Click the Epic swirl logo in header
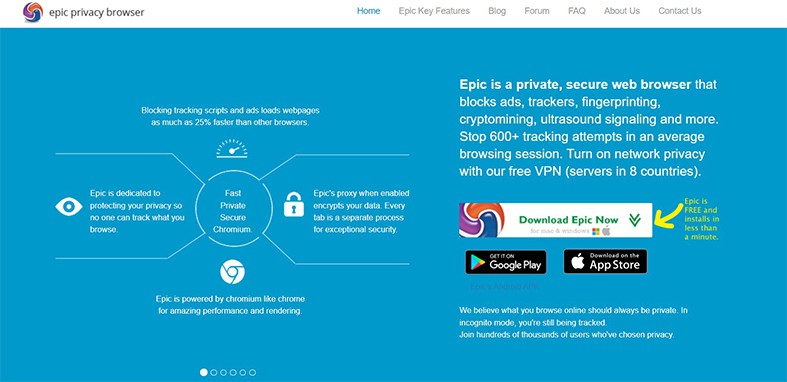This screenshot has height=382, width=787. click(x=33, y=12)
